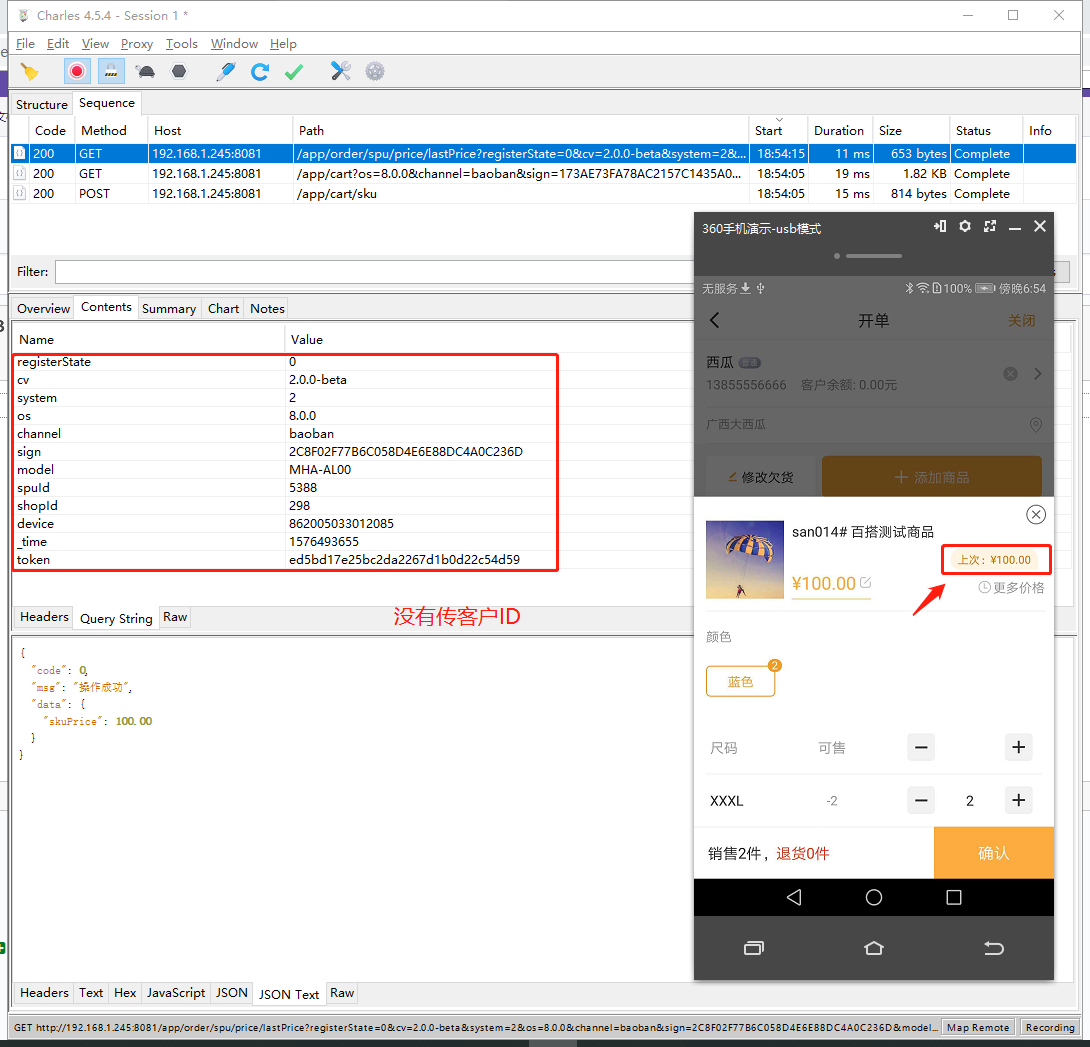Screen dimensions: 1090x1047
Task: Clear customer 西瓜 with the x icon
Action: (x=1011, y=374)
